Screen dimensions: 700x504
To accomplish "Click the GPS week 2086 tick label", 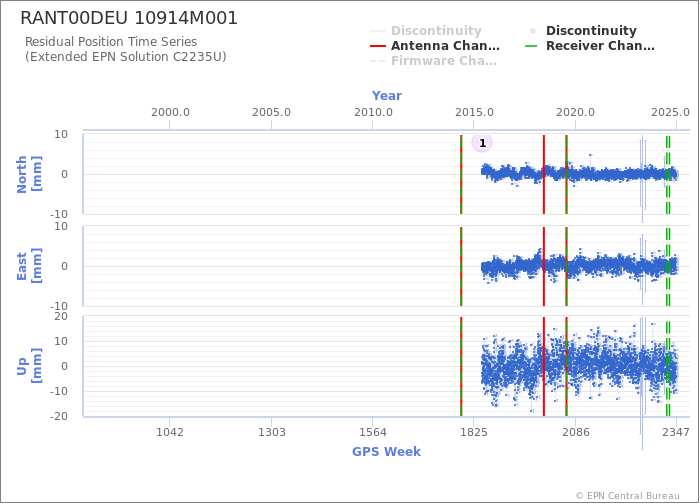I will coord(575,432).
